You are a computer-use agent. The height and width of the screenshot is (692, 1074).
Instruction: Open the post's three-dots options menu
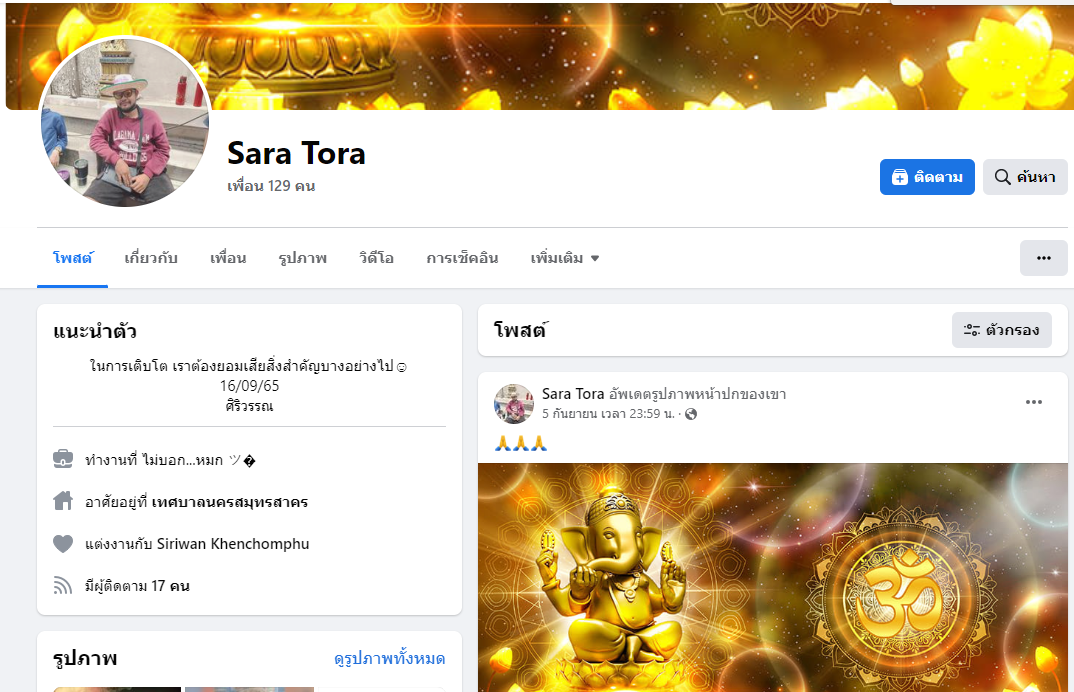coord(1034,402)
